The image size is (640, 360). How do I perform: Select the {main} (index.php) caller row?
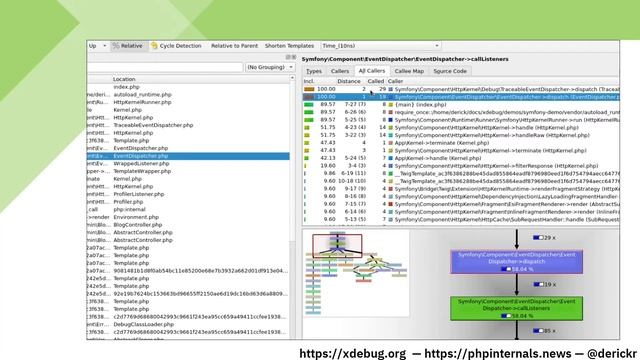[461, 104]
